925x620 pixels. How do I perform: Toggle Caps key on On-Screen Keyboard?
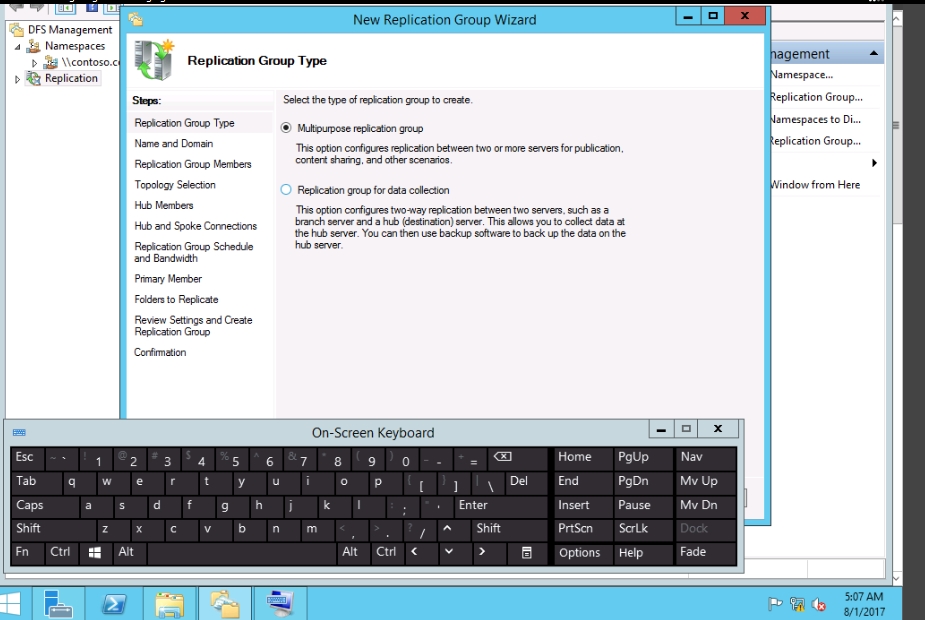coord(30,506)
